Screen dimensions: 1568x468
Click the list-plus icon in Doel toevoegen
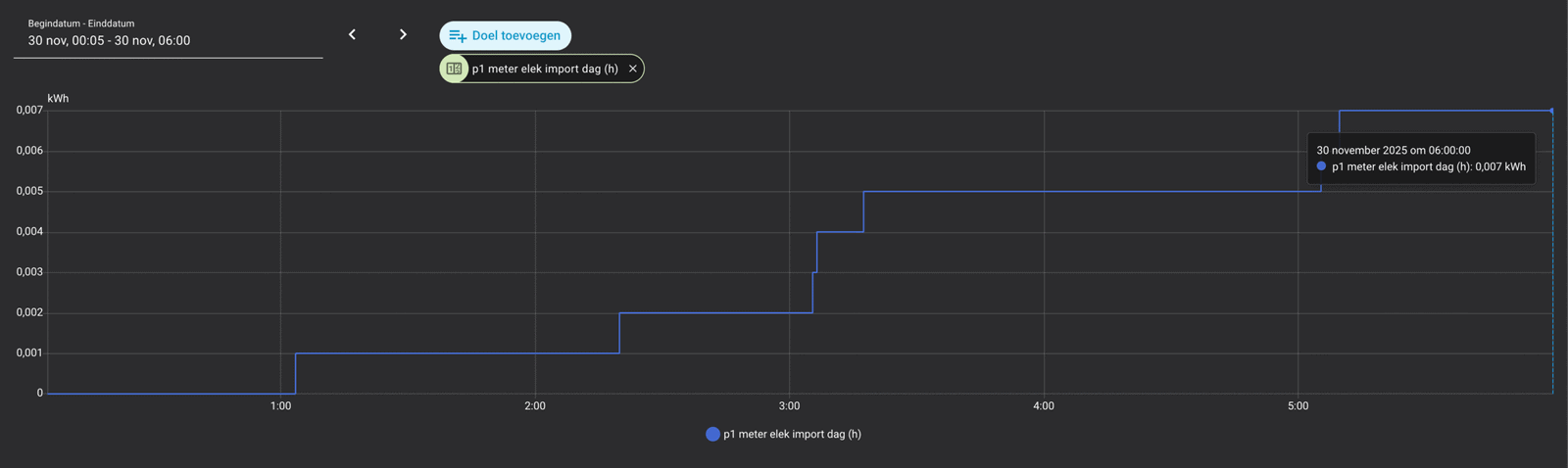click(x=457, y=36)
